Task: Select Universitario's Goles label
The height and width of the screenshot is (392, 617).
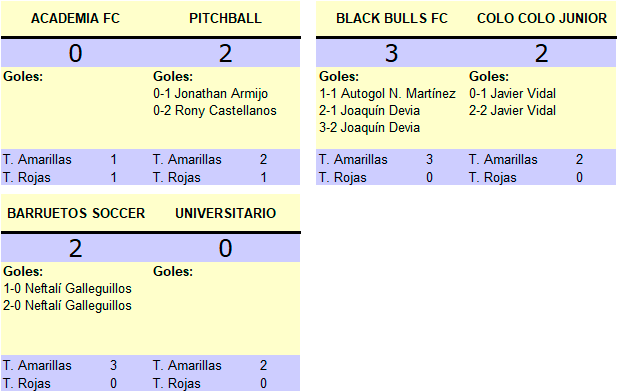Action: pyautogui.click(x=173, y=271)
